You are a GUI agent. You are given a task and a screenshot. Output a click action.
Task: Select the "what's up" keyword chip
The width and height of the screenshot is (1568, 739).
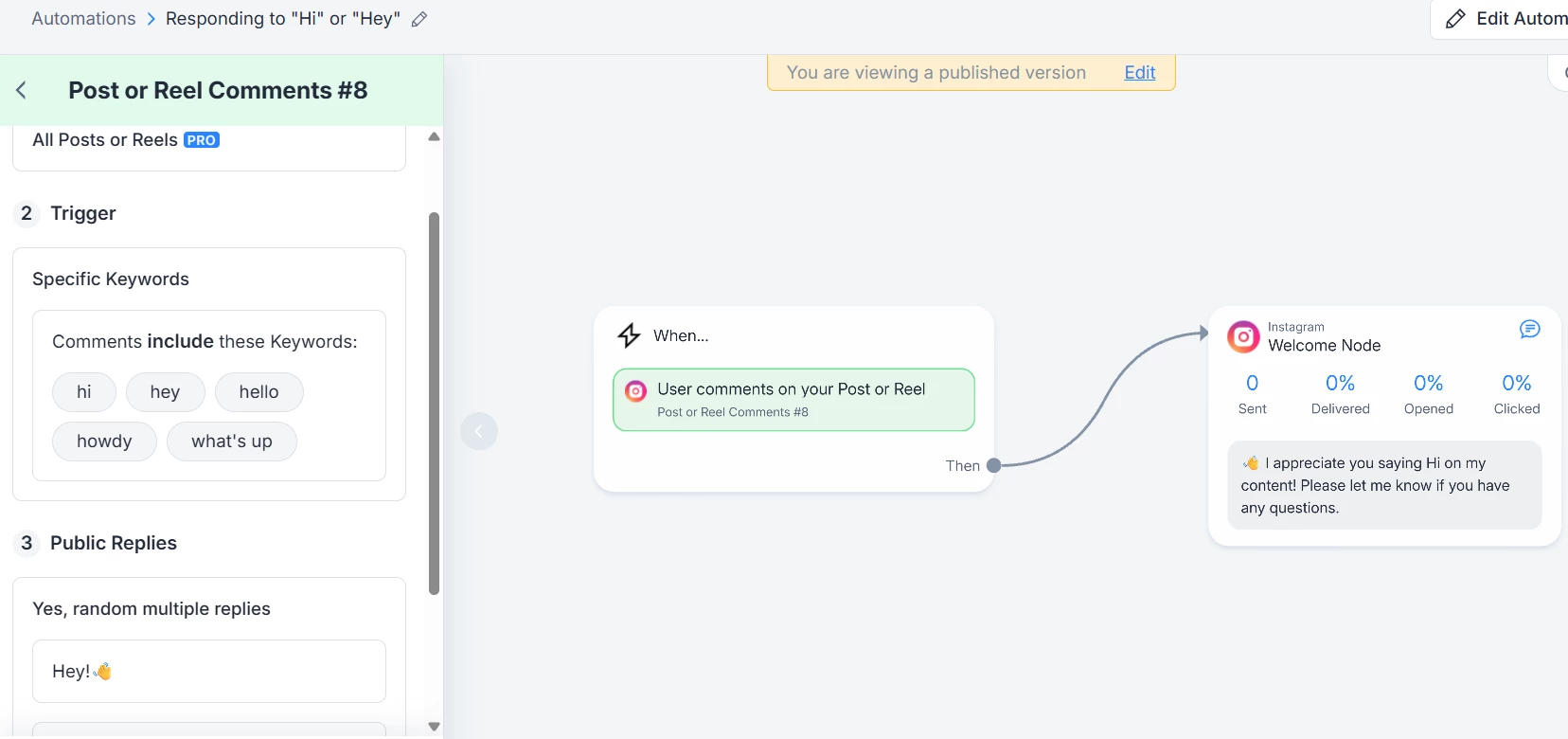[x=231, y=442]
